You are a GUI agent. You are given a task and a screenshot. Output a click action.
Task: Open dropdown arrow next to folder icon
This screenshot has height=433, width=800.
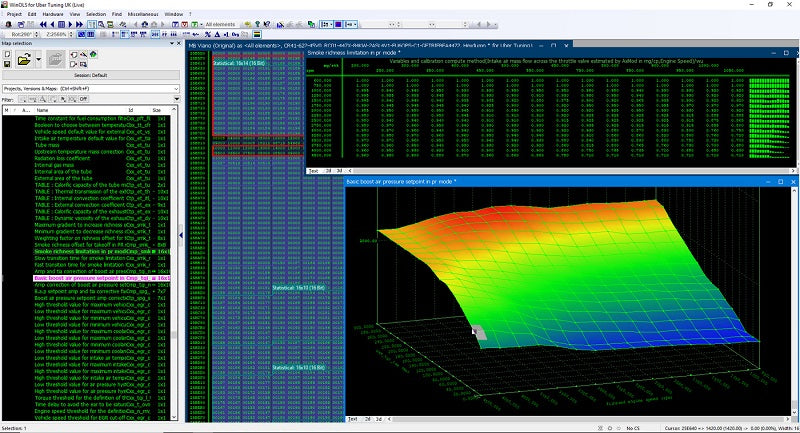click(41, 61)
